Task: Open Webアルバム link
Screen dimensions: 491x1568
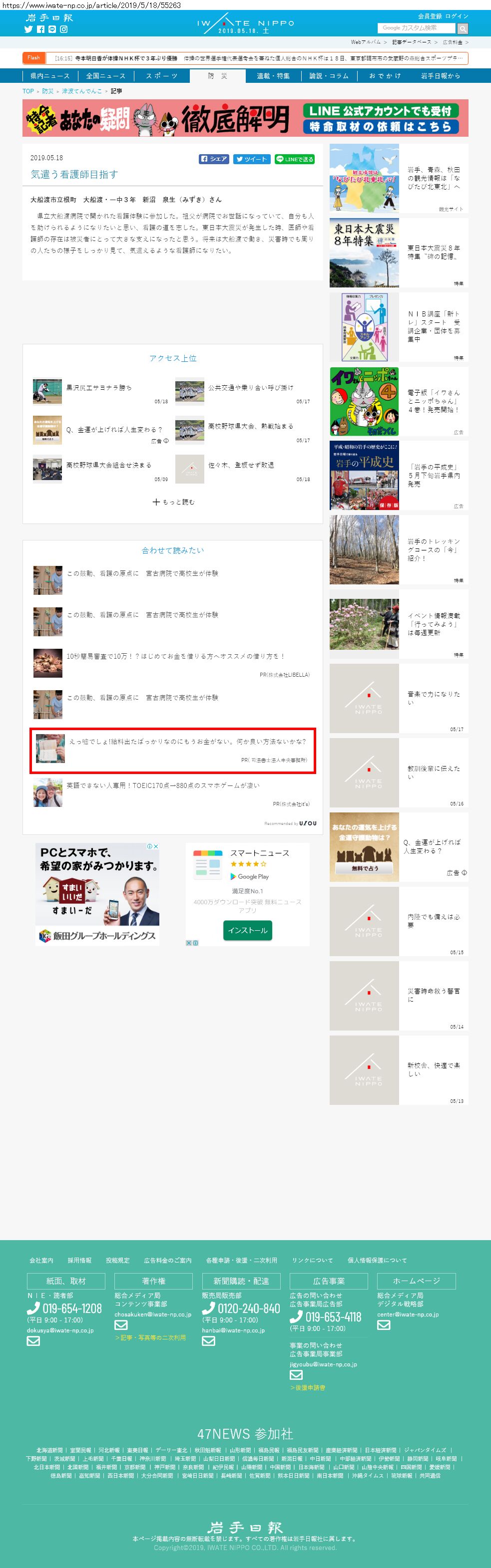Action: pyautogui.click(x=366, y=42)
